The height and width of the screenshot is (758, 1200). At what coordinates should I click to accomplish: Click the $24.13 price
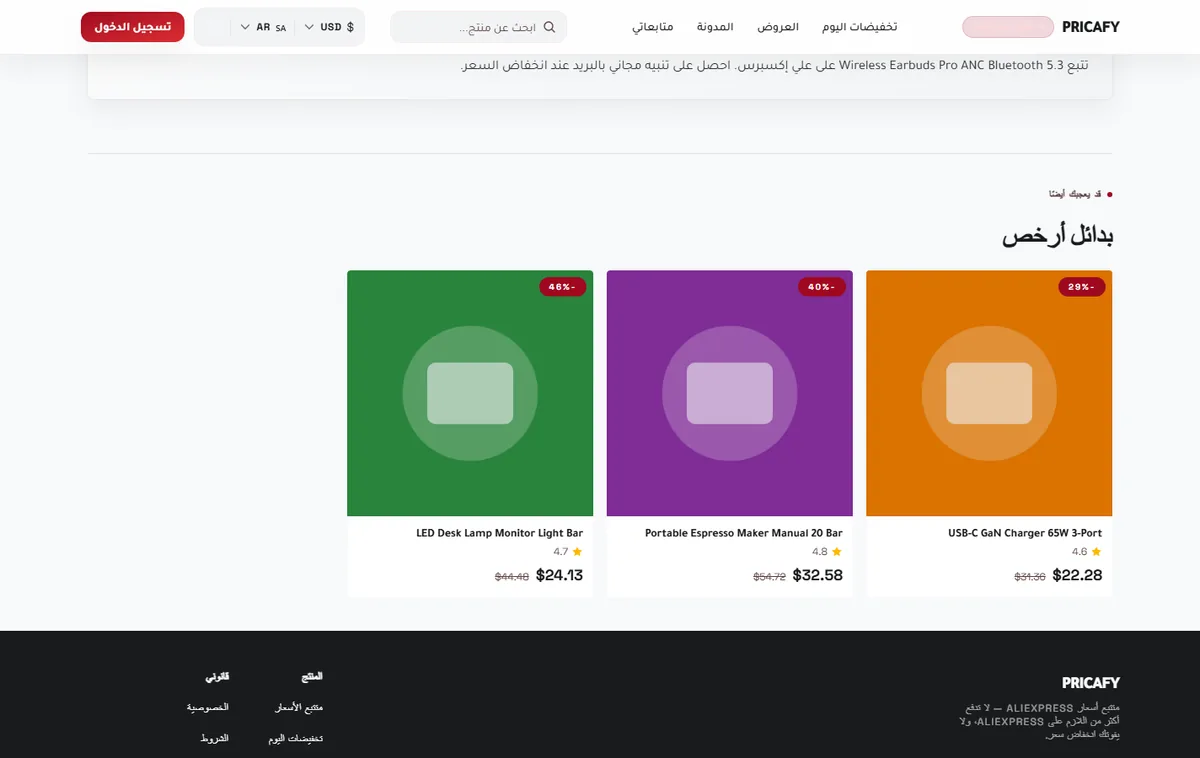tap(559, 575)
